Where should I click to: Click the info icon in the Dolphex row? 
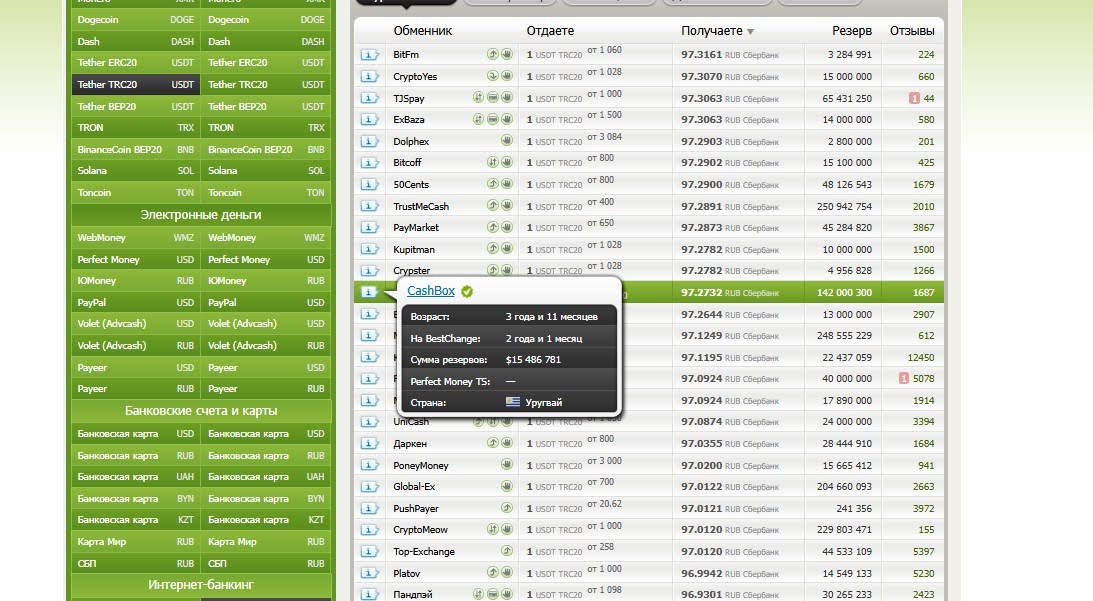(370, 141)
